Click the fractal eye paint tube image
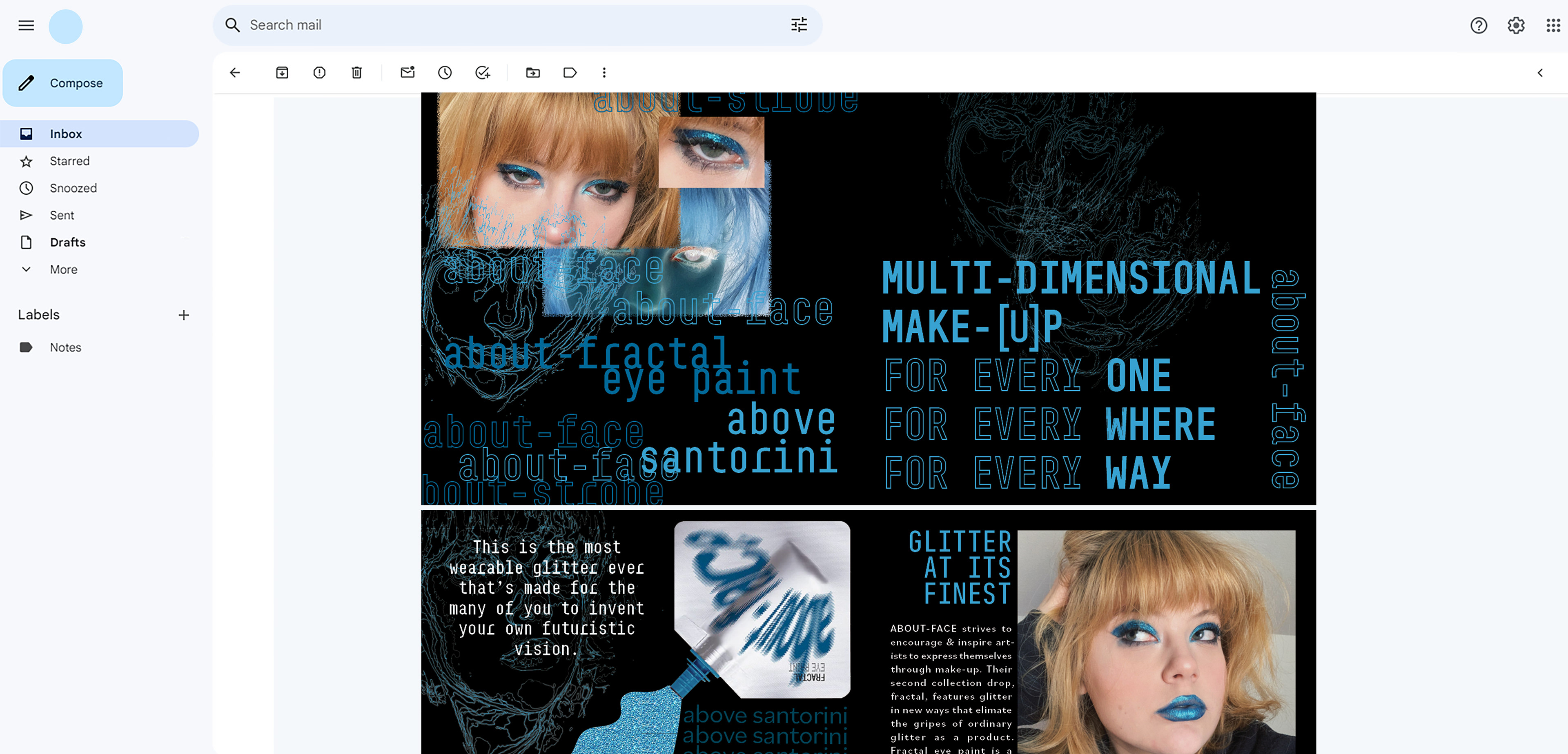 (x=762, y=609)
